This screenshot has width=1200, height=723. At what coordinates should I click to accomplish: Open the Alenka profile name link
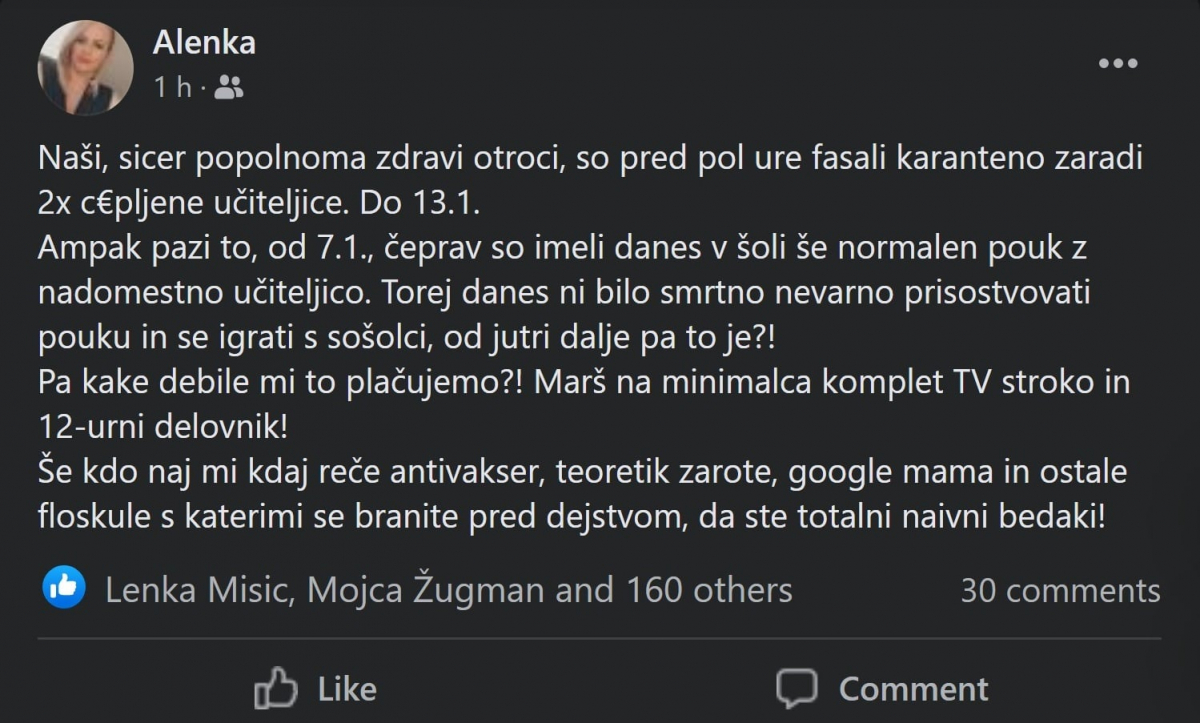(x=203, y=42)
